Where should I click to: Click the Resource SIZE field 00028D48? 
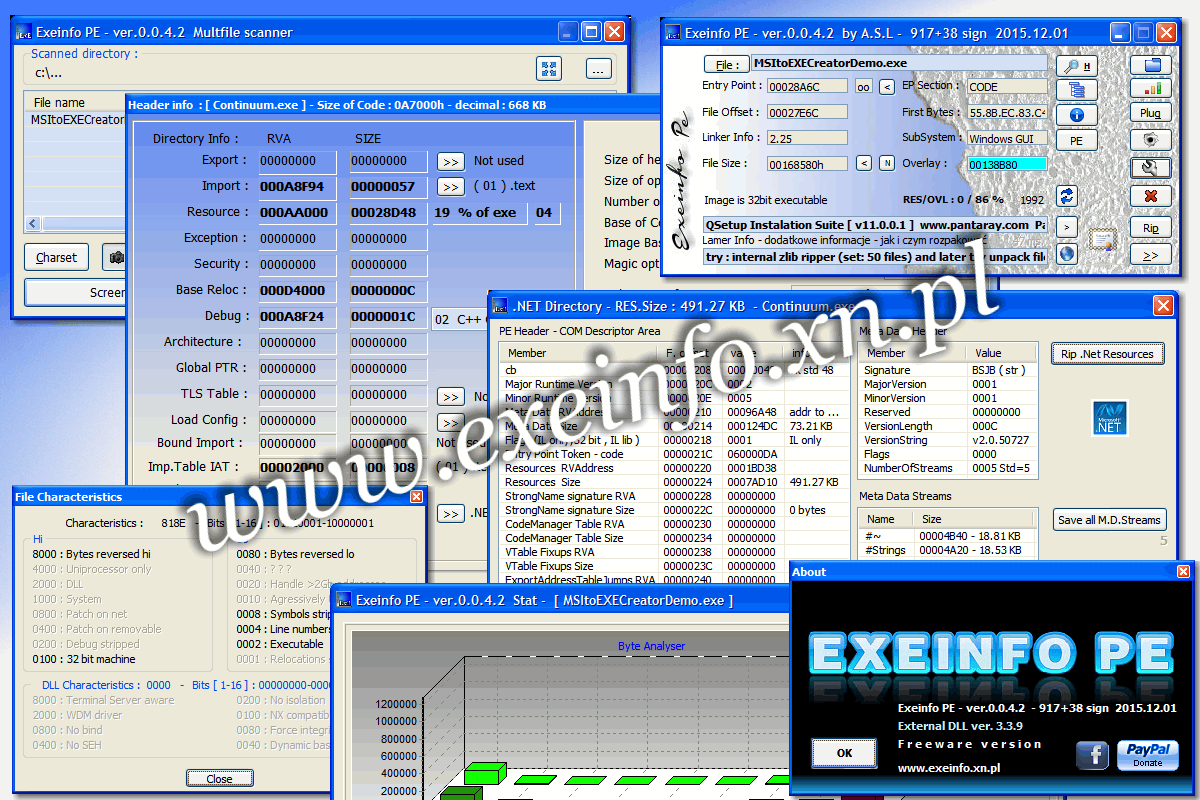(389, 213)
